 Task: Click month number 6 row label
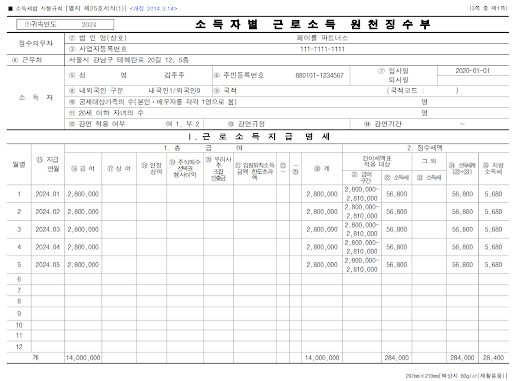click(19, 279)
